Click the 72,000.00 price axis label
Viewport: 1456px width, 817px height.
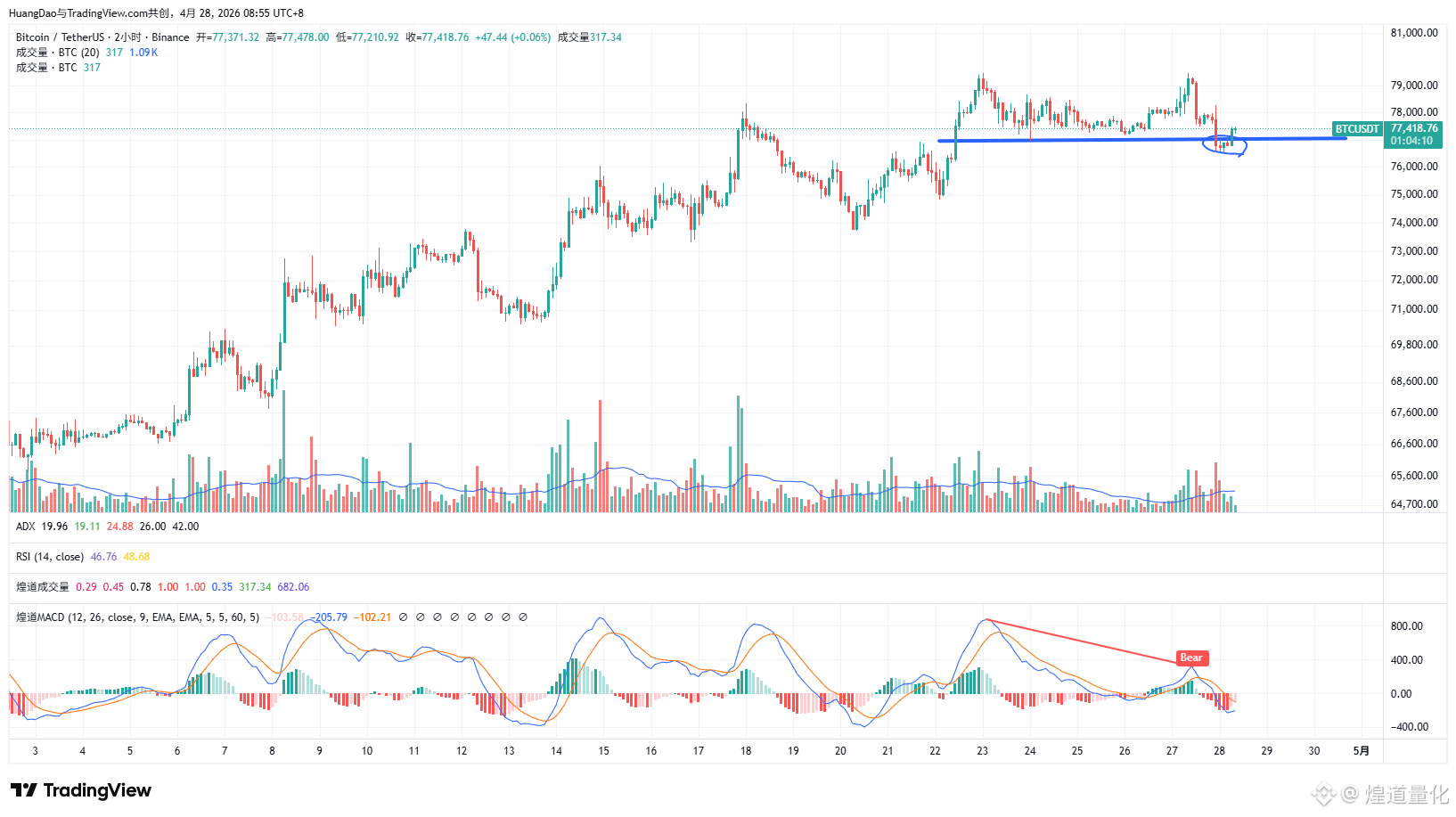point(1414,280)
